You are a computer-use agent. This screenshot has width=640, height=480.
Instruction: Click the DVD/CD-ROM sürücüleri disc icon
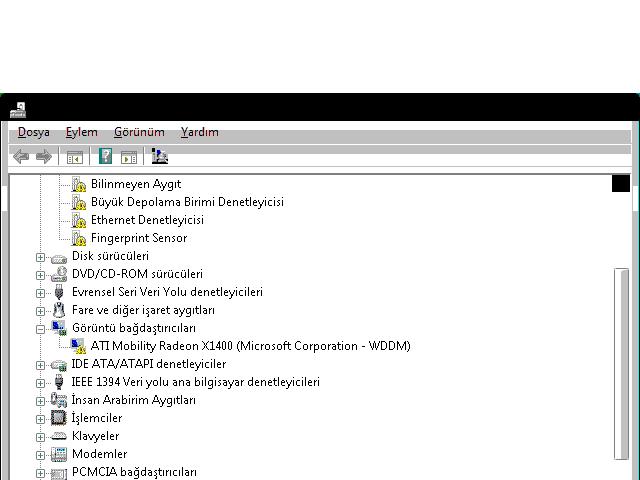pyautogui.click(x=59, y=274)
